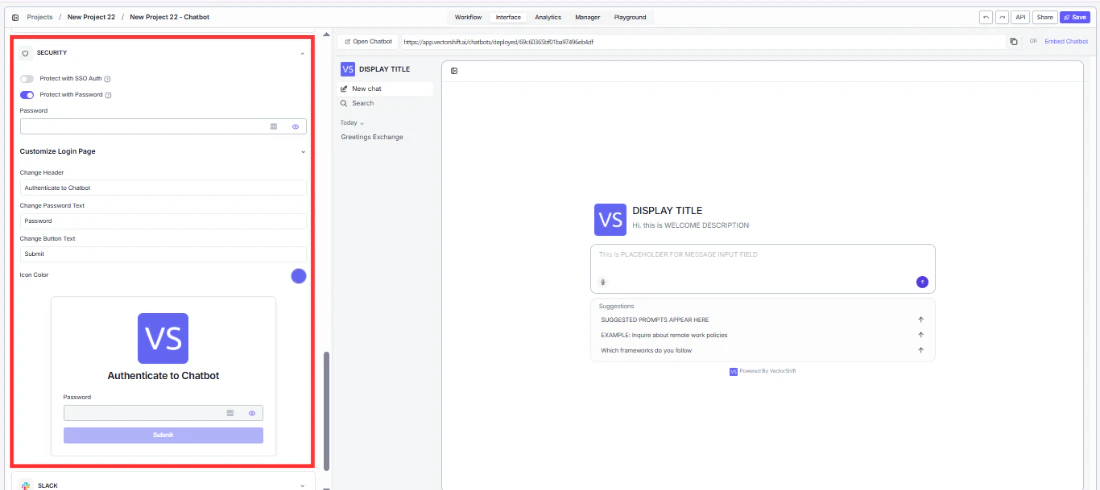Expand the SLACK section
The width and height of the screenshot is (1100, 490).
[x=303, y=485]
